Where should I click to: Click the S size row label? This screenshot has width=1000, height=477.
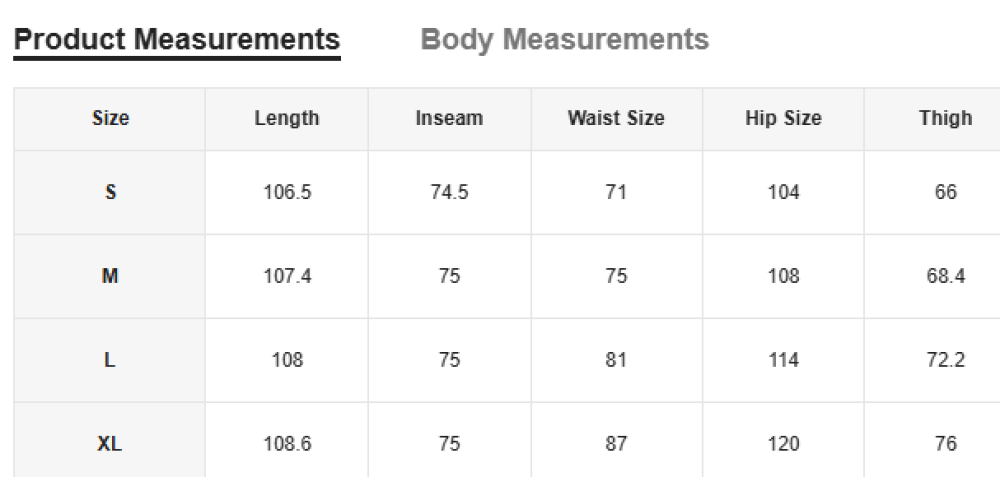[x=110, y=192]
